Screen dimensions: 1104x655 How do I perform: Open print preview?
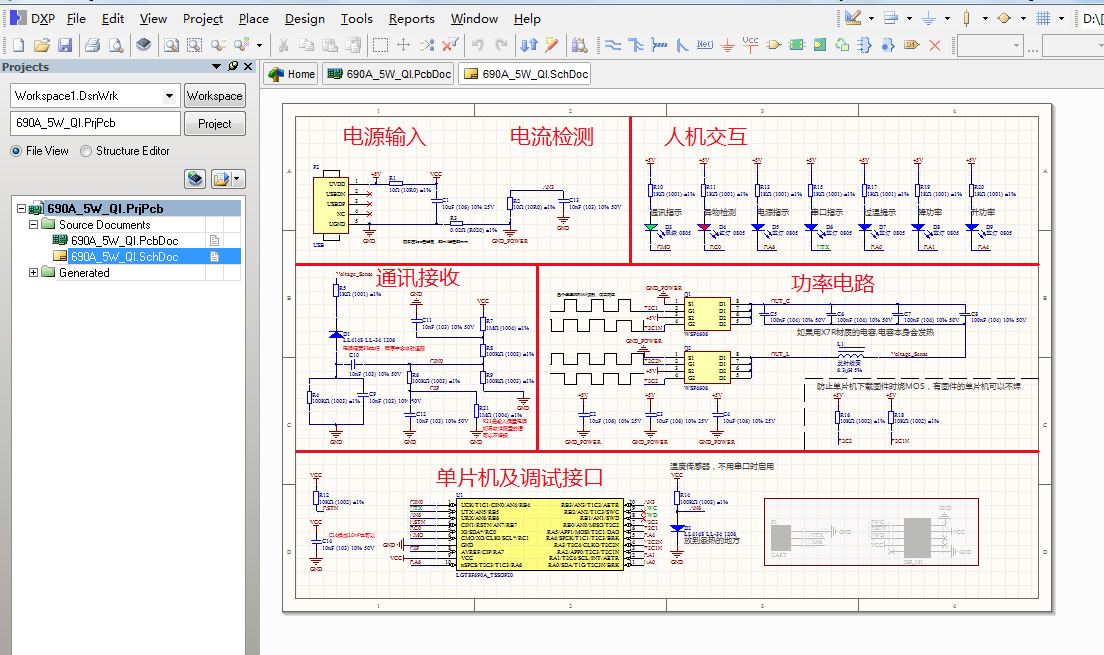115,46
